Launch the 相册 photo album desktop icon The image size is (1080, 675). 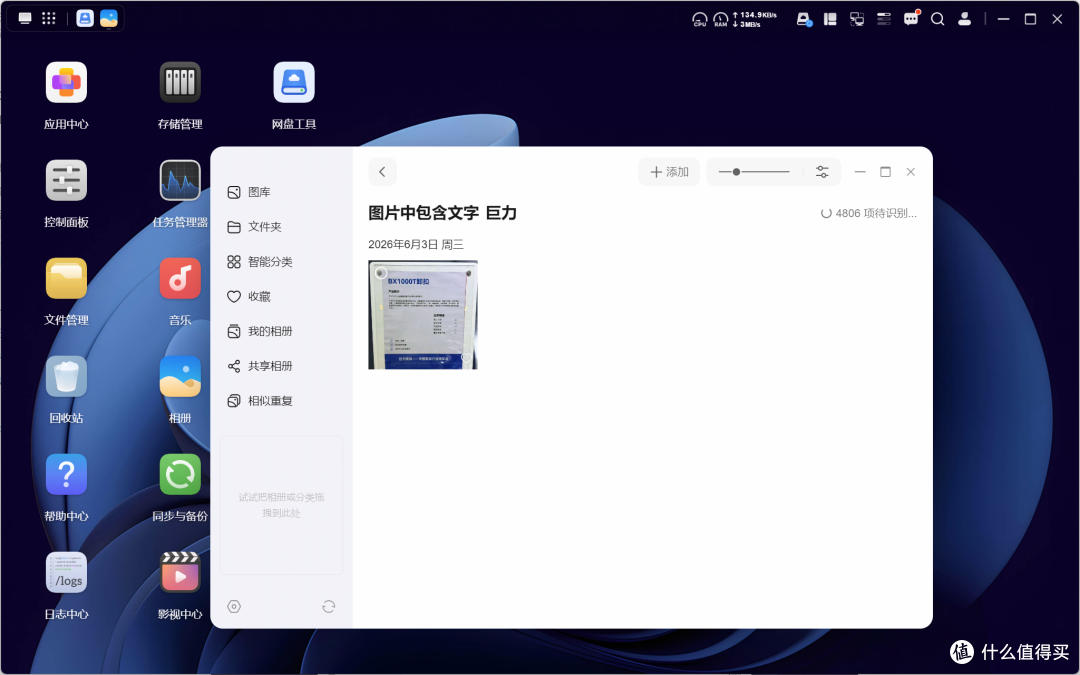point(180,377)
